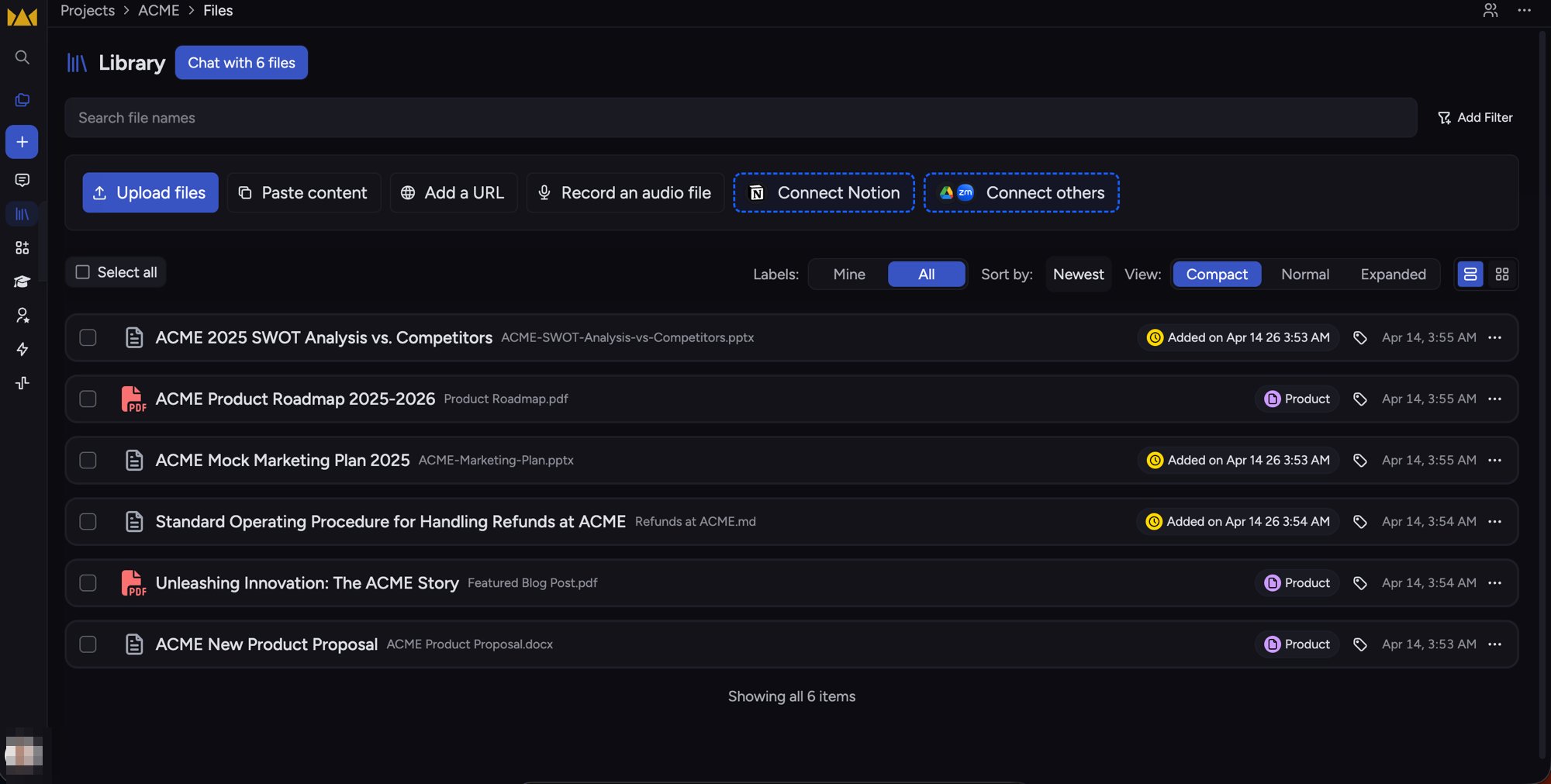Viewport: 1551px width, 784px height.
Task: Click the Add Filter button
Action: pyautogui.click(x=1475, y=118)
